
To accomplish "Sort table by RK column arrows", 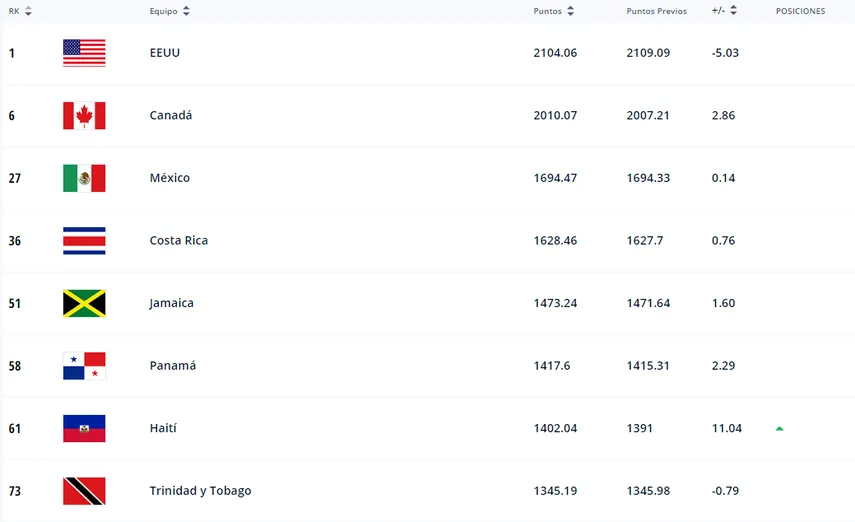I will [28, 11].
